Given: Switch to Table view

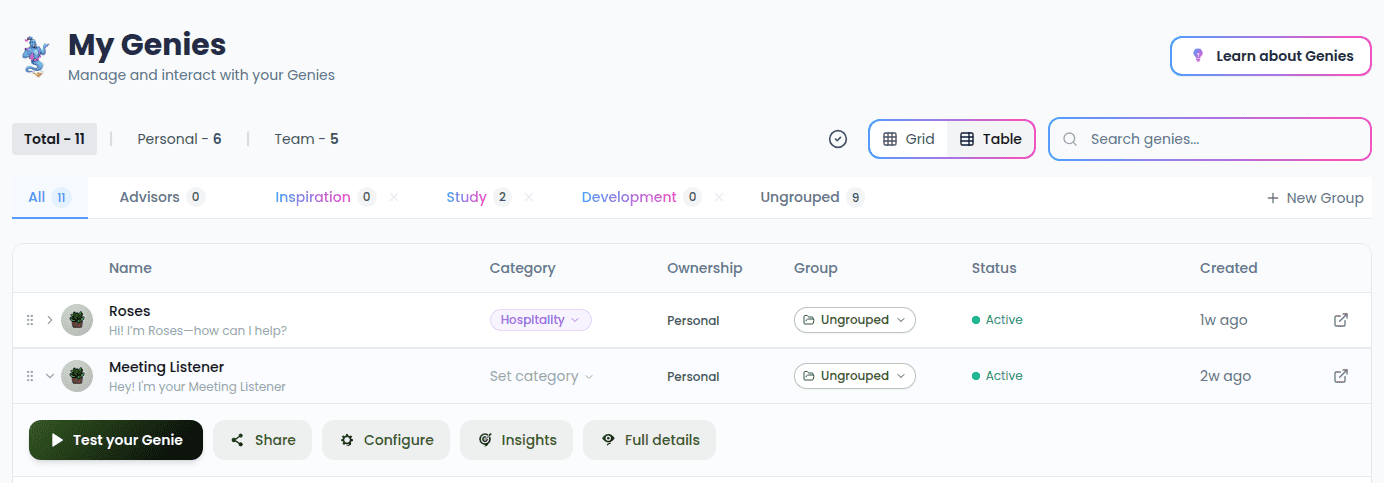Looking at the screenshot, I should coord(990,139).
